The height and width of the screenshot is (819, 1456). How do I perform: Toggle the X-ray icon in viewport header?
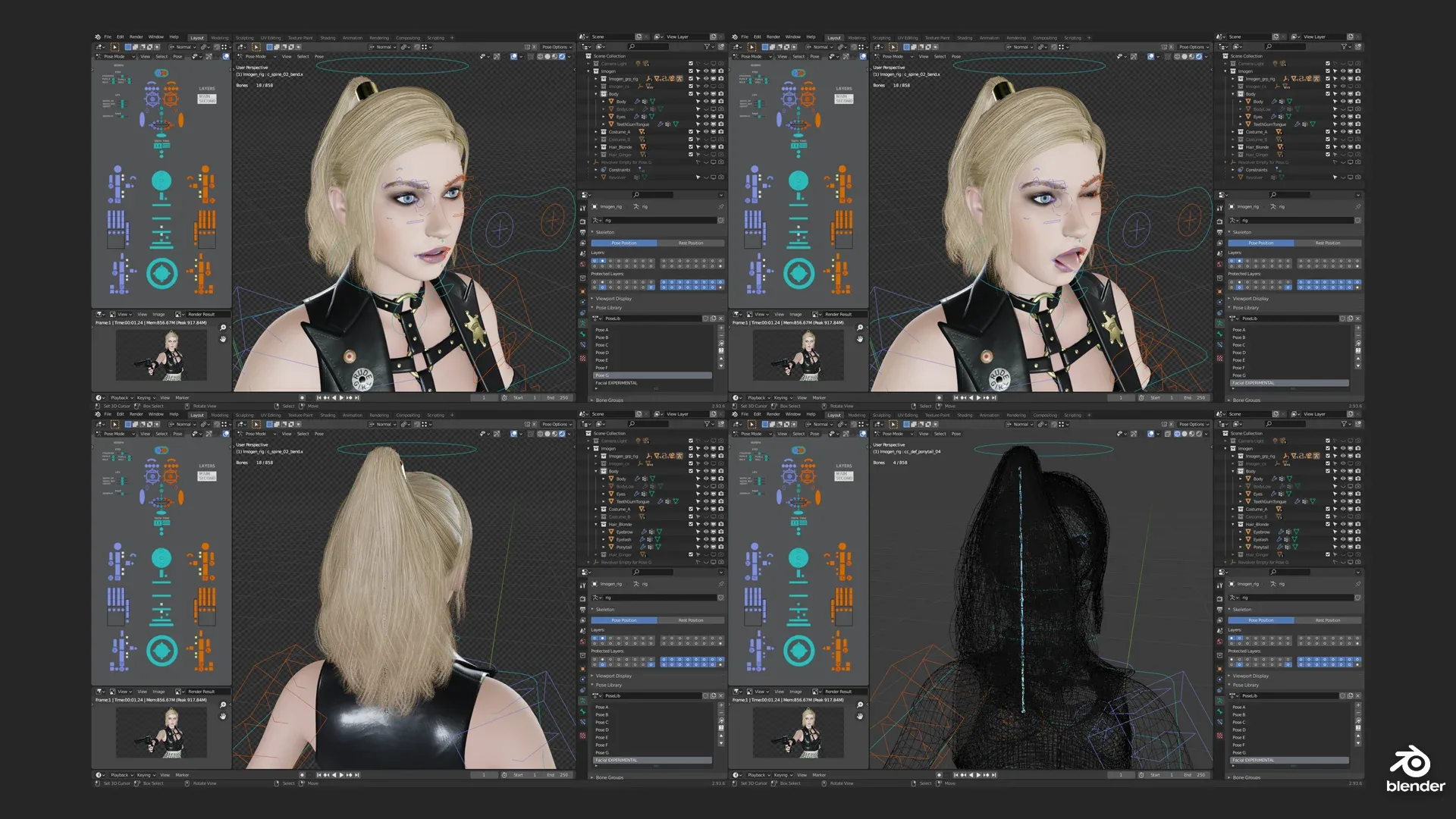pos(530,57)
